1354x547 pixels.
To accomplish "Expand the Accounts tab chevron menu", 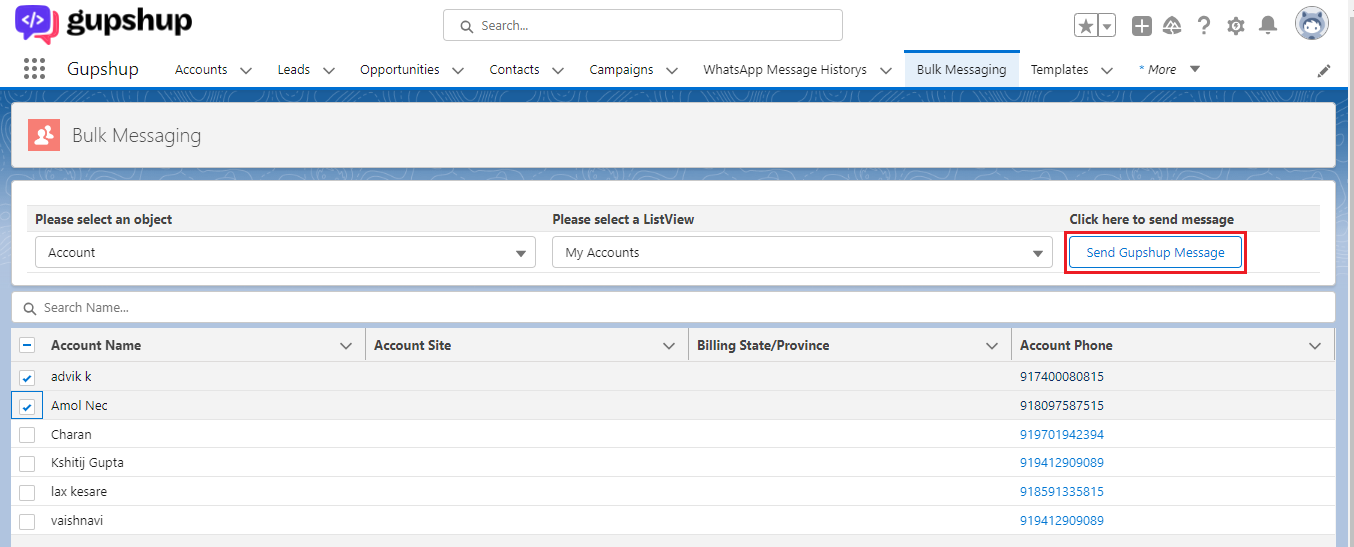I will (246, 70).
